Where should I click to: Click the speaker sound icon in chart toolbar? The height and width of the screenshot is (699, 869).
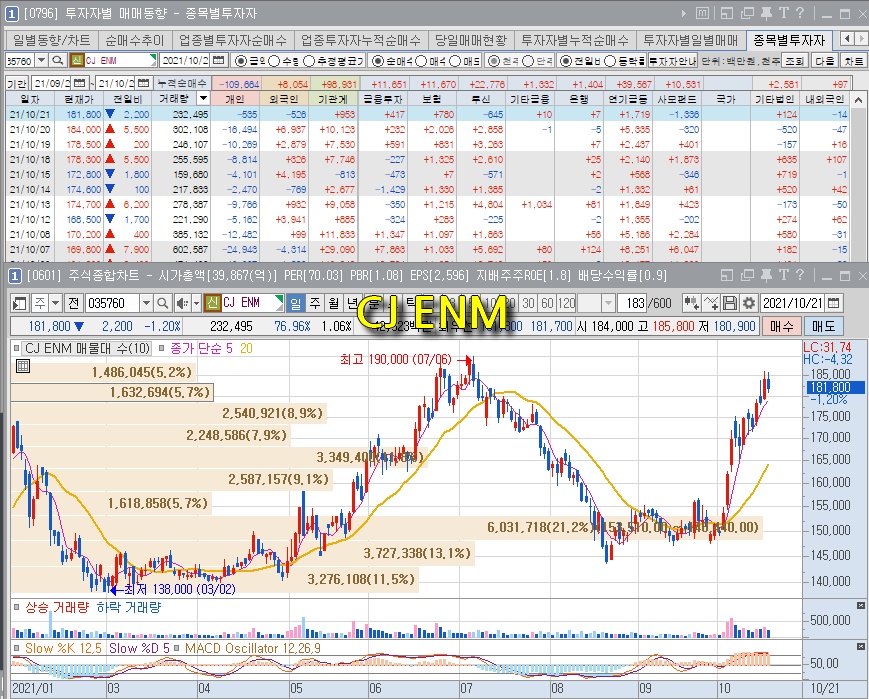(x=181, y=303)
